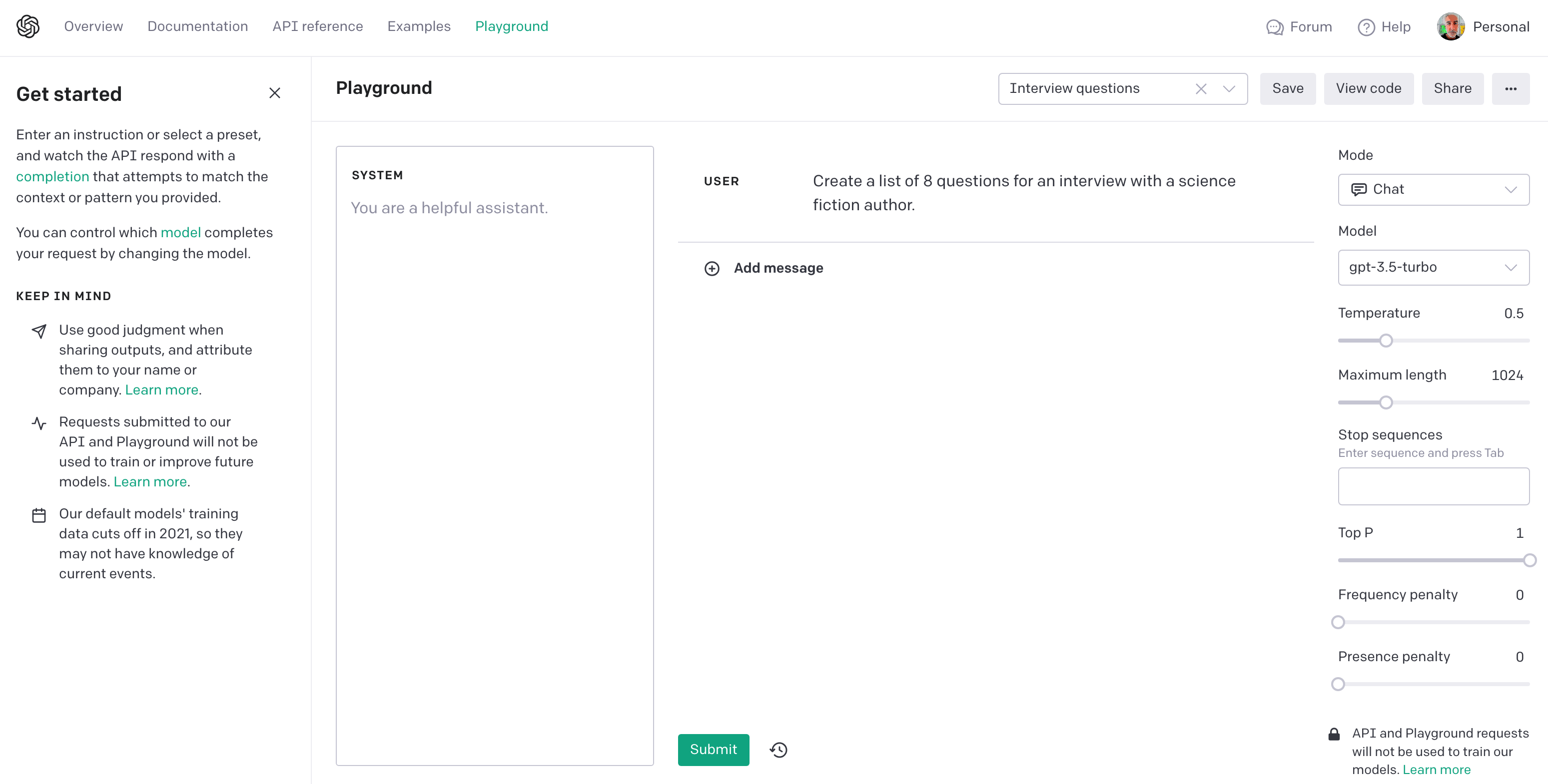Click the Top P slider handle

pyautogui.click(x=1530, y=560)
